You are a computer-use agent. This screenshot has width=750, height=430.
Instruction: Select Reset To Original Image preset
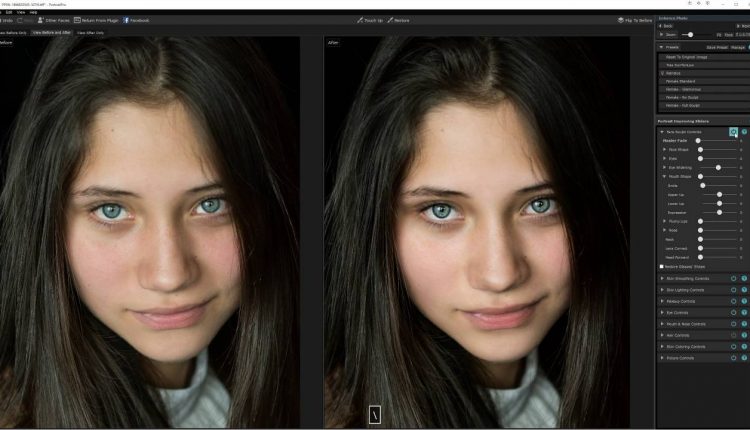coord(704,57)
